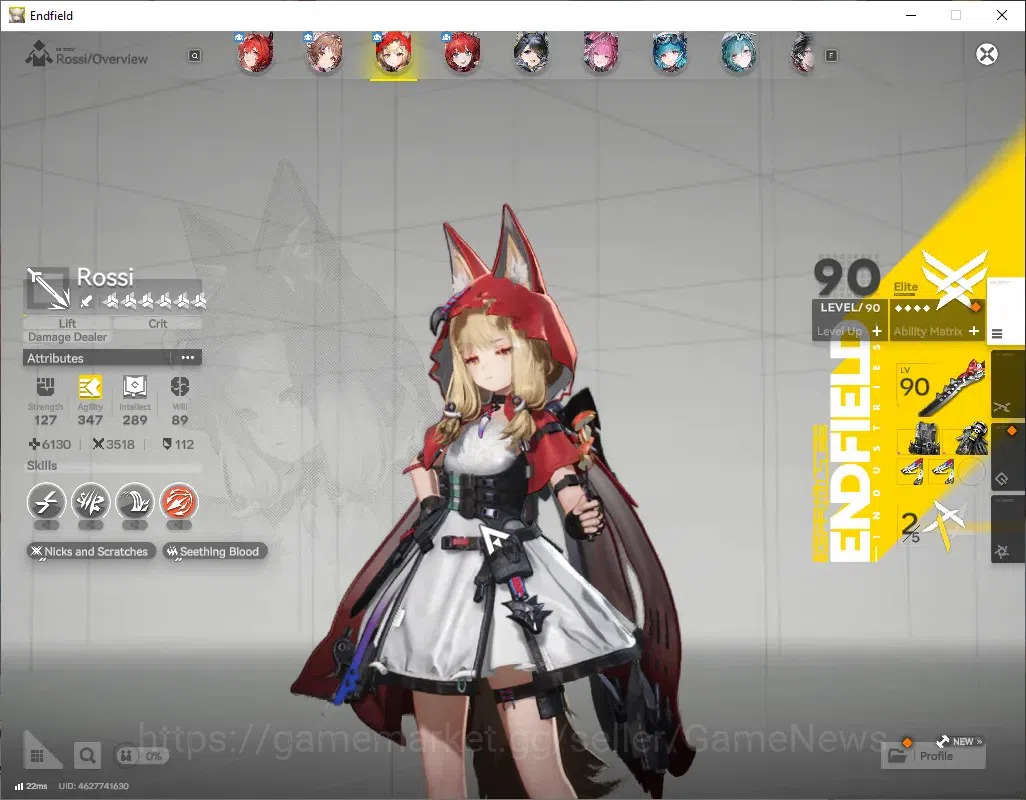Click the Intellect book icon
This screenshot has width=1026, height=800.
(x=135, y=387)
